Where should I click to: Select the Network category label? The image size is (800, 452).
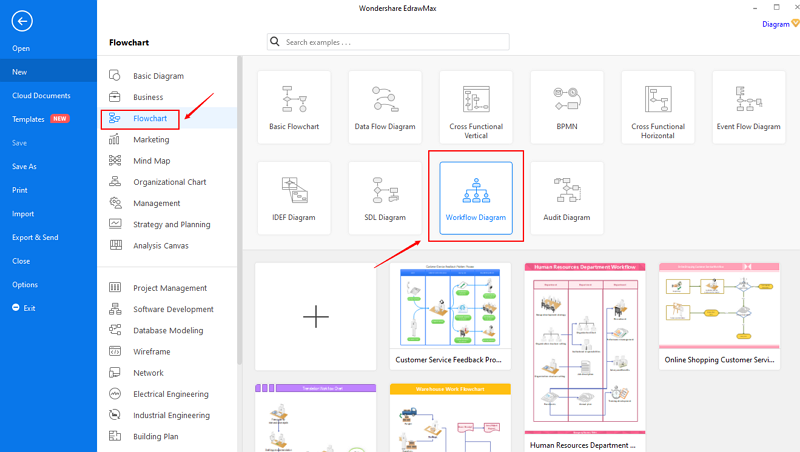148,373
